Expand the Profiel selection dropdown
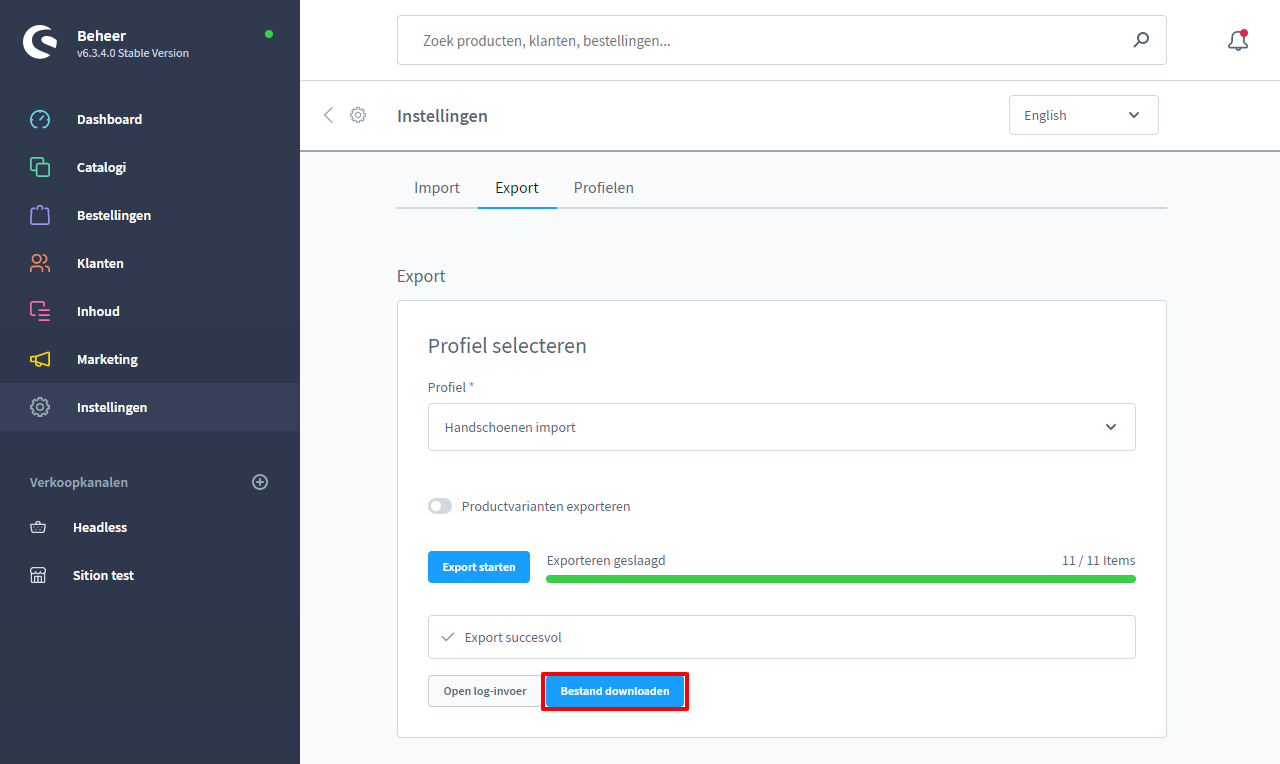The image size is (1280, 764). [781, 427]
